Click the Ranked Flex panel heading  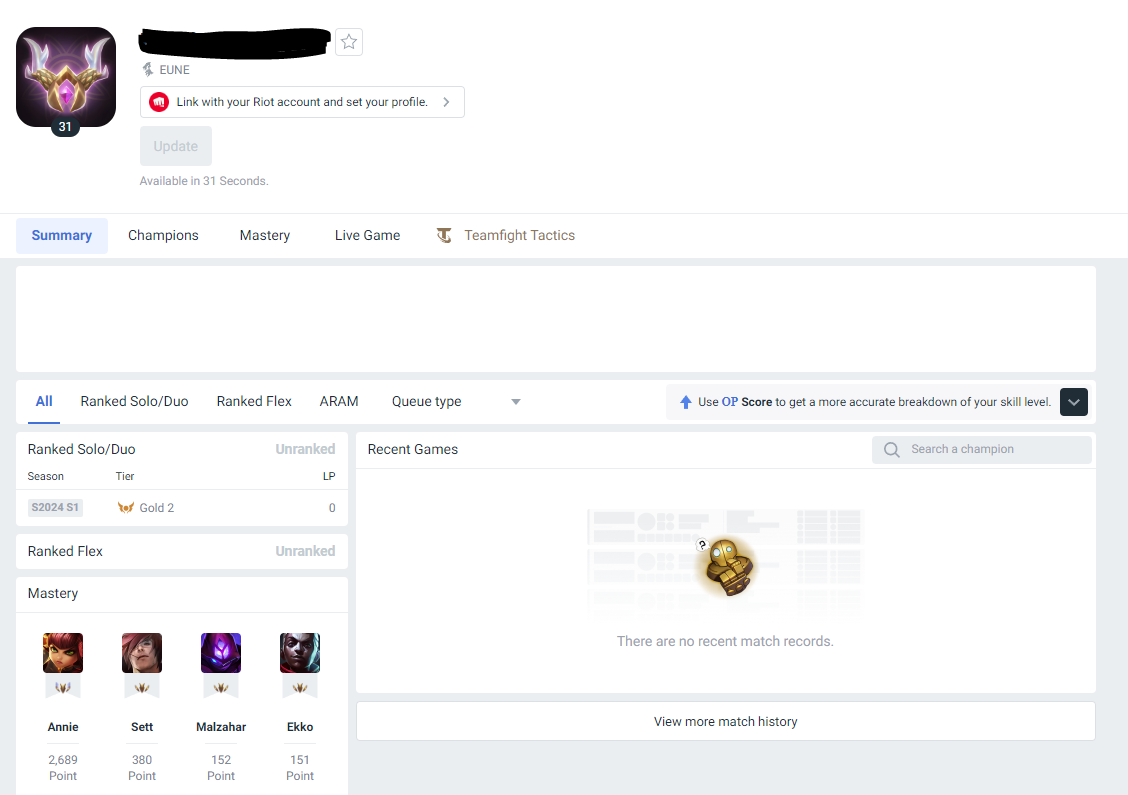click(65, 551)
